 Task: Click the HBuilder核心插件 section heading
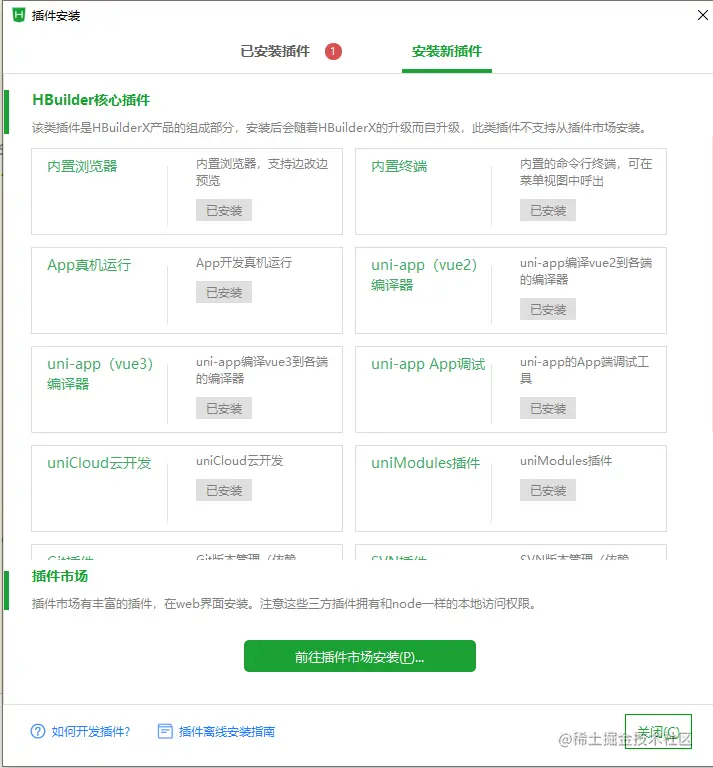coord(91,100)
